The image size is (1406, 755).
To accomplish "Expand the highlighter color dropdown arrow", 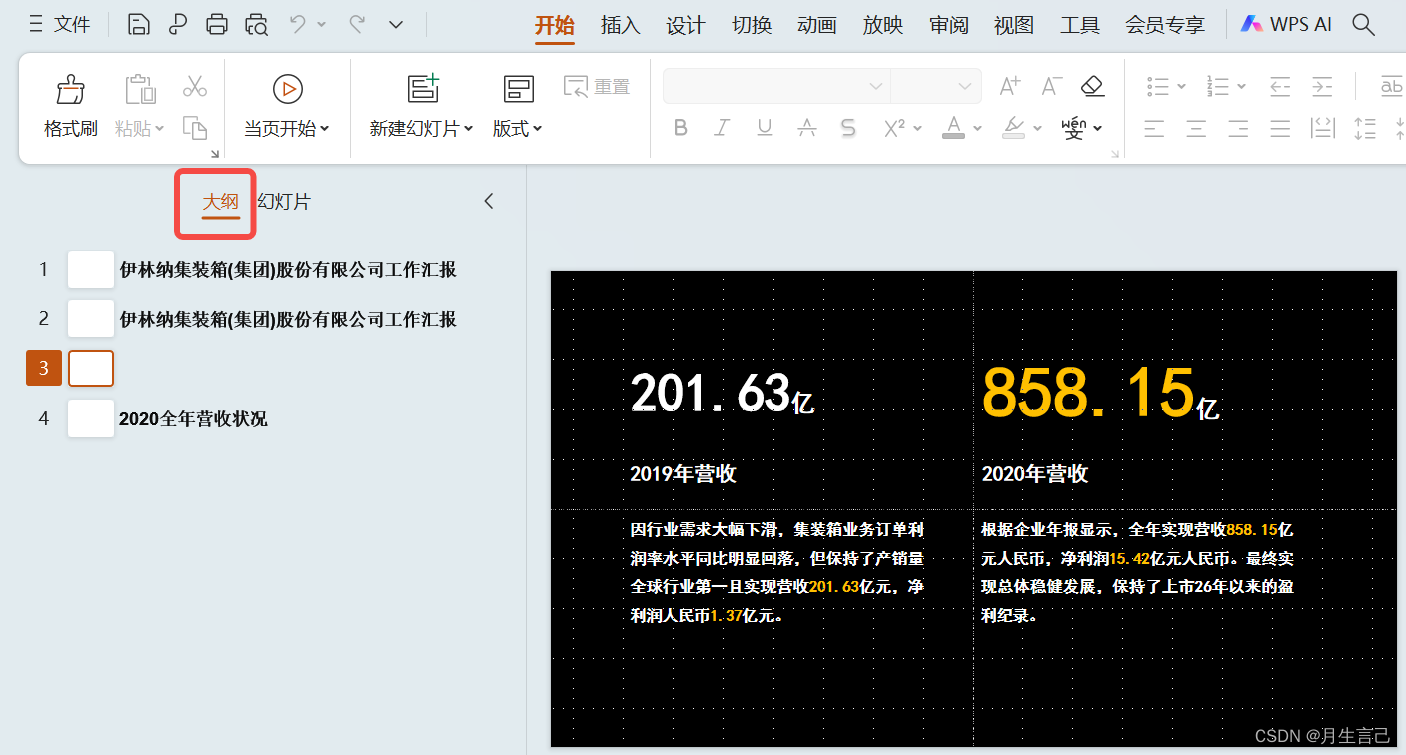I will coord(1037,129).
